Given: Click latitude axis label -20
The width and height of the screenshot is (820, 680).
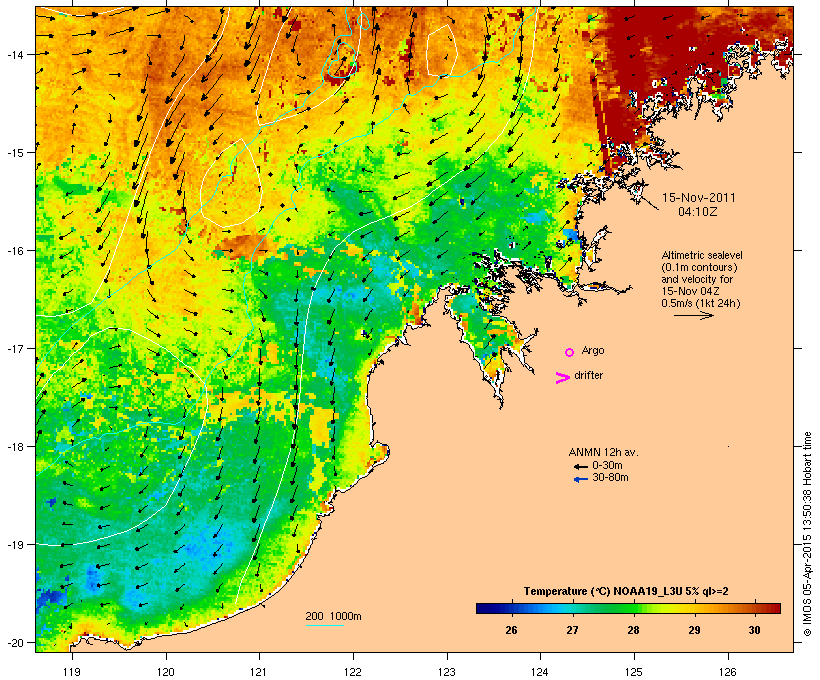Looking at the screenshot, I should [15, 642].
